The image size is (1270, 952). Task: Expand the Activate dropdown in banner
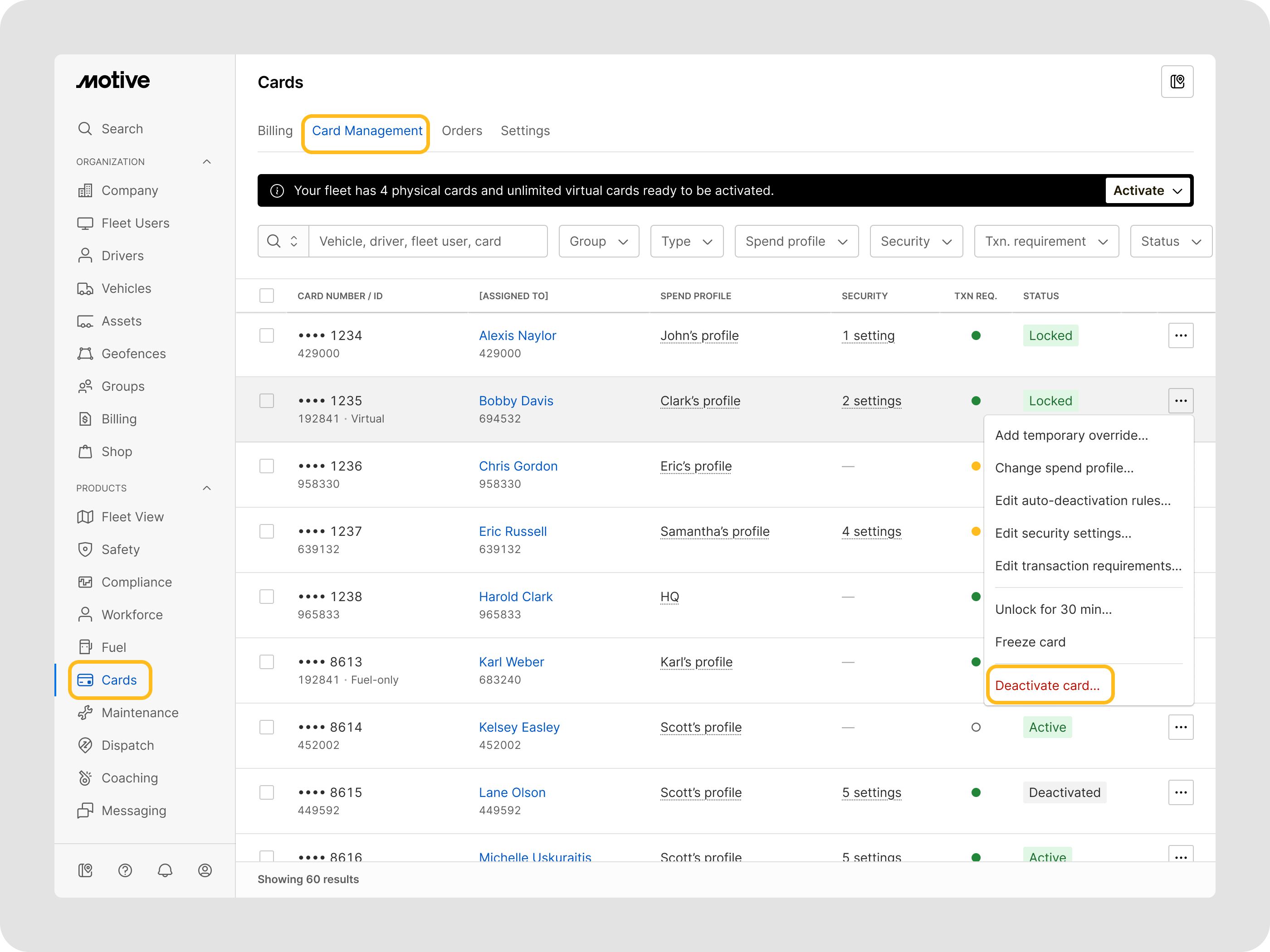[x=1148, y=190]
